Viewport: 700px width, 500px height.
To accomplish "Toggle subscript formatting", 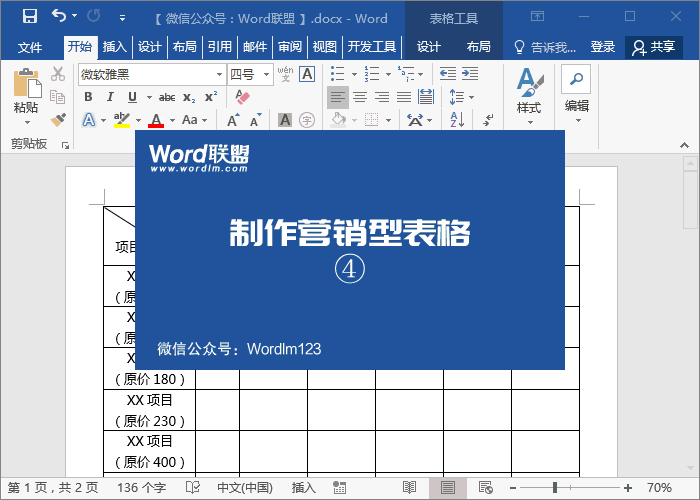I will (x=189, y=97).
